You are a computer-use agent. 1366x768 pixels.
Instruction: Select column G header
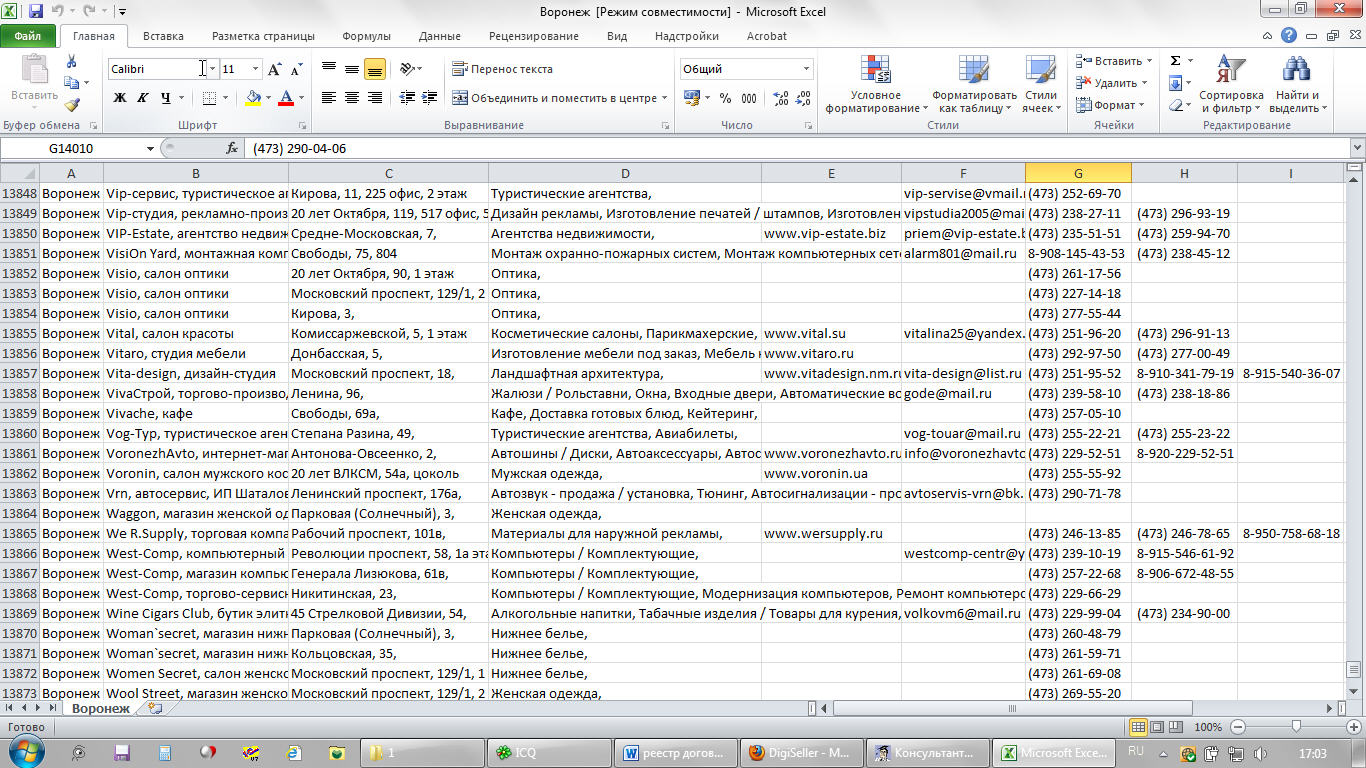[x=1078, y=173]
